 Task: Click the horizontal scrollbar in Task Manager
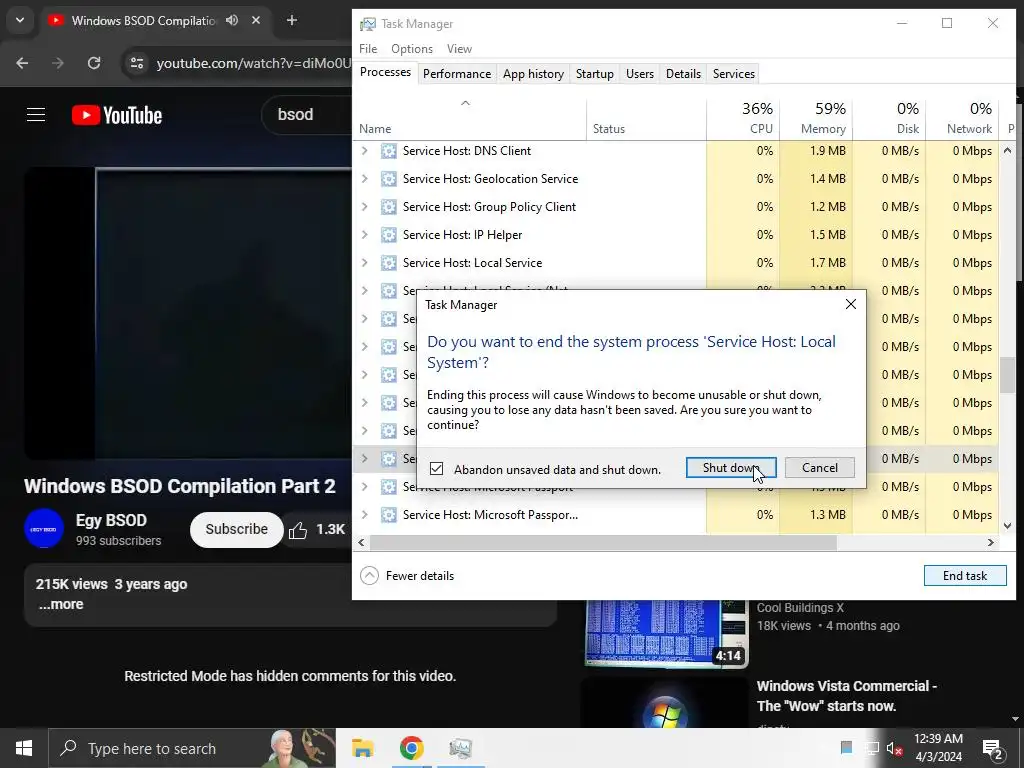603,542
